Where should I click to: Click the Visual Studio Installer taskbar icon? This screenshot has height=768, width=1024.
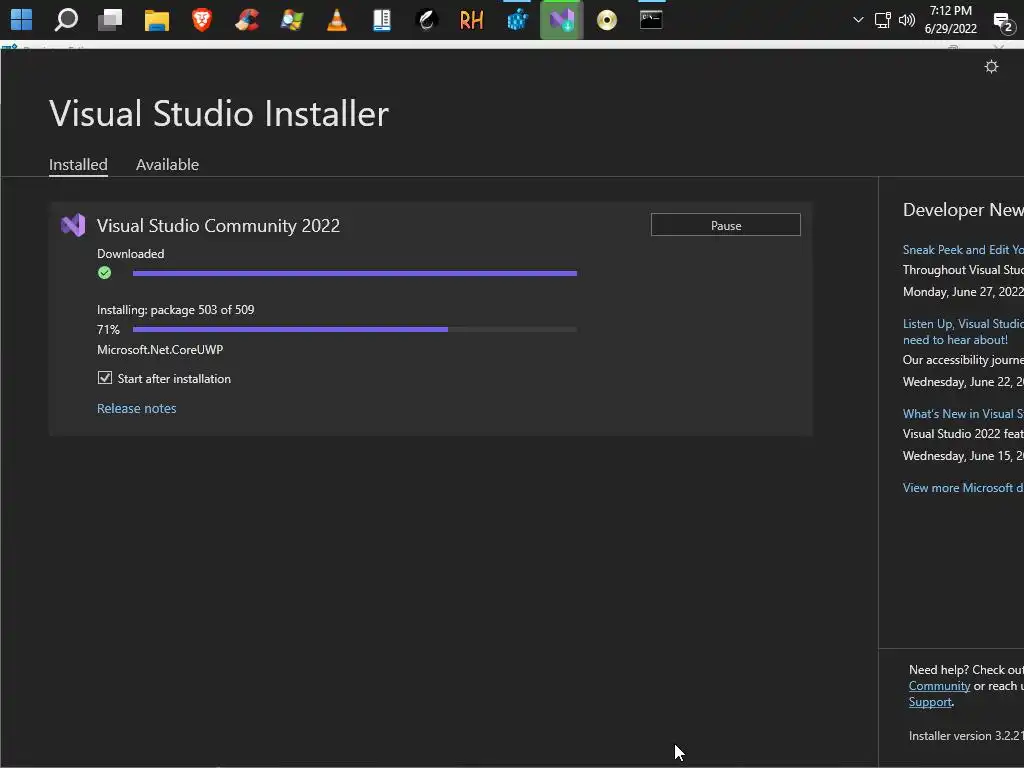tap(562, 20)
